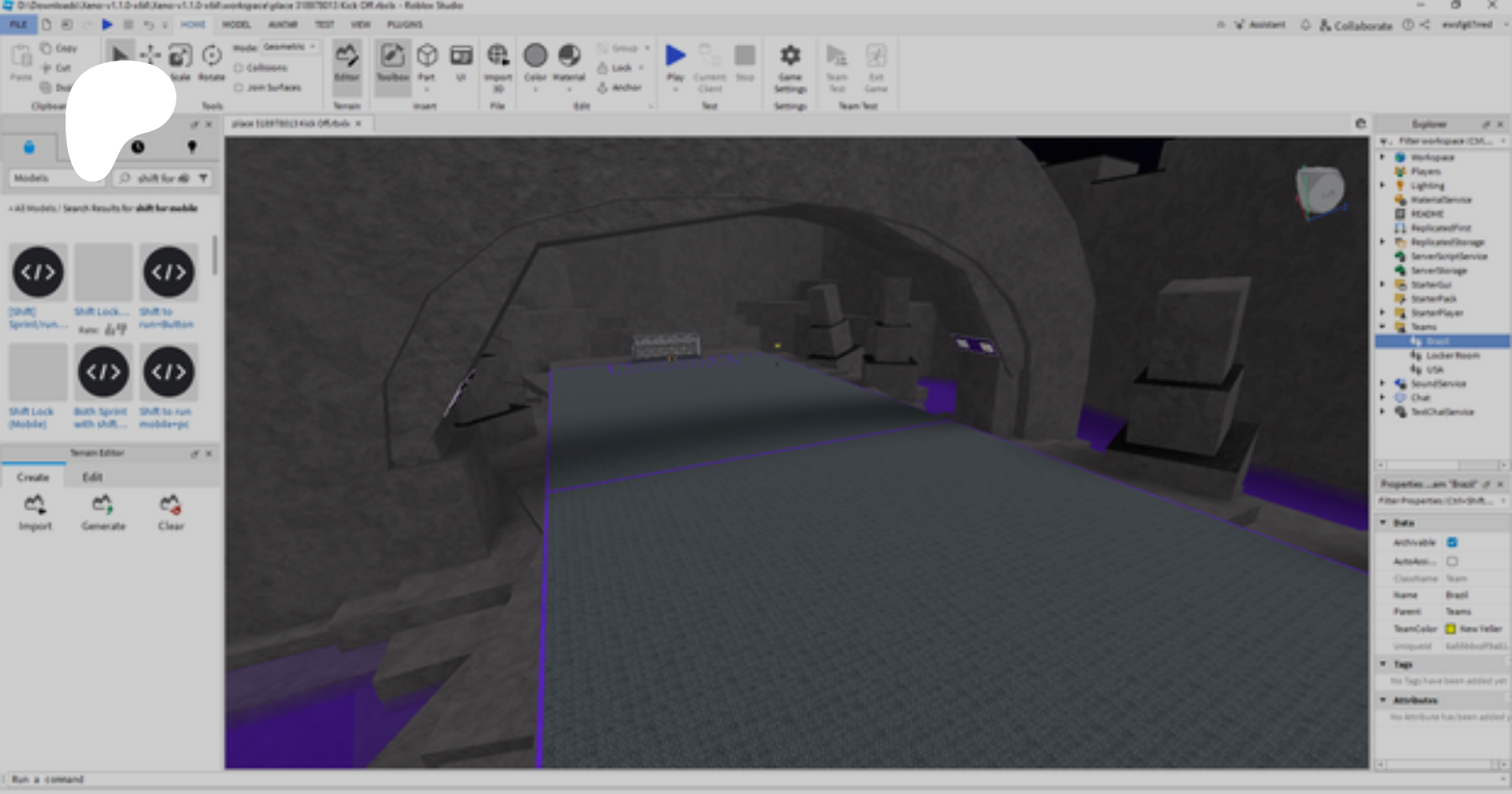Expand the Workspace tree node

pos(1383,157)
